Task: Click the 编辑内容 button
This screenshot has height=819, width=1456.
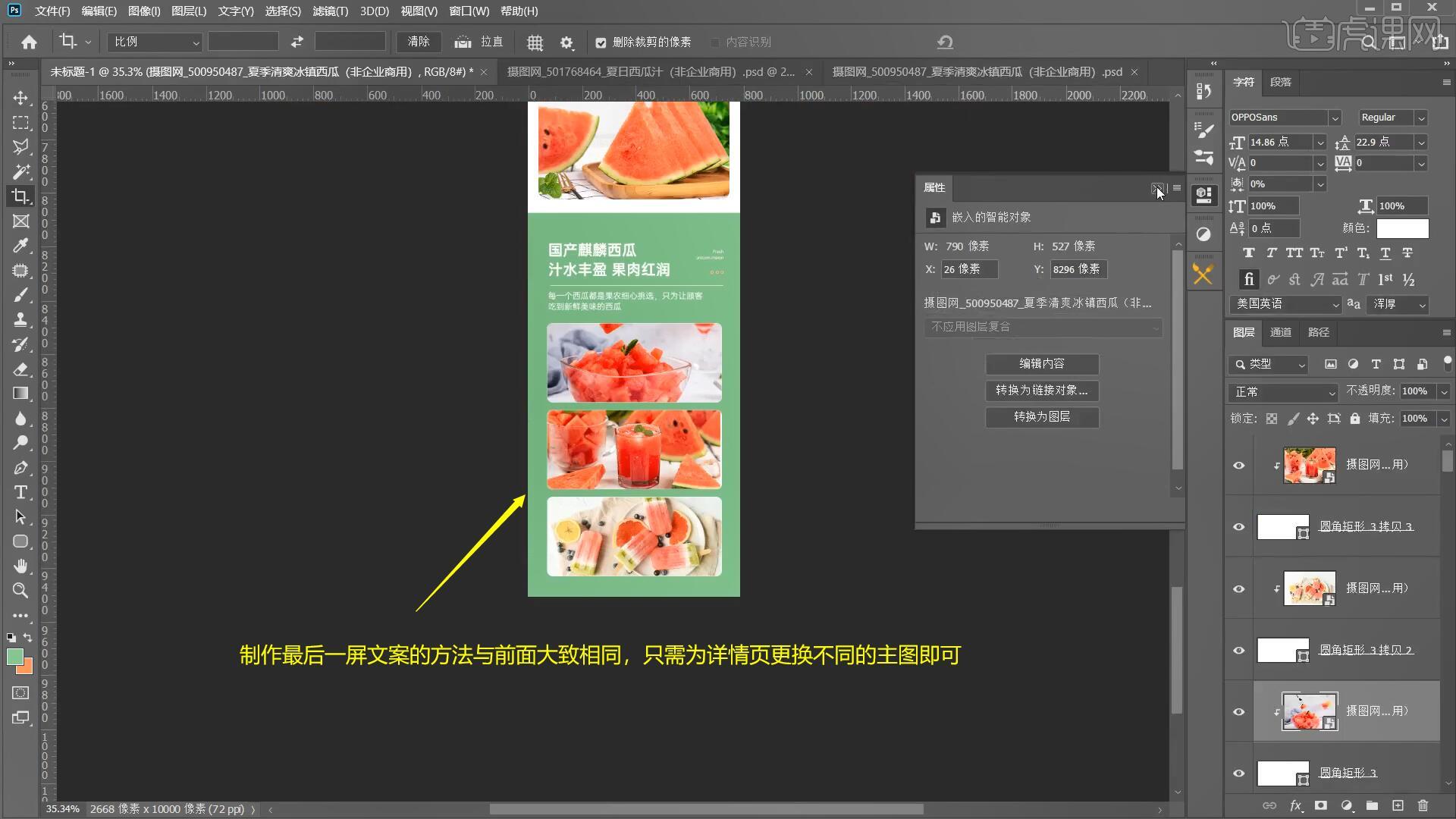Action: coord(1041,364)
